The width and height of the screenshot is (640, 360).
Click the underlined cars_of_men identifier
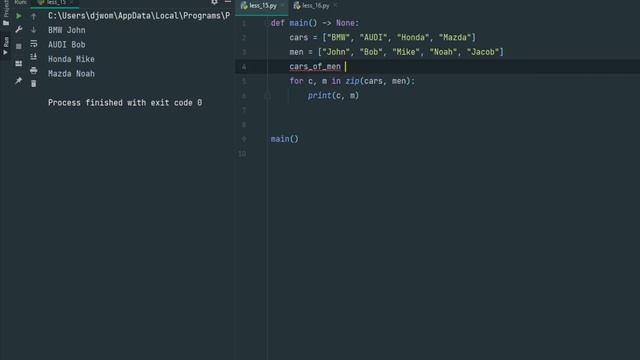pos(315,67)
